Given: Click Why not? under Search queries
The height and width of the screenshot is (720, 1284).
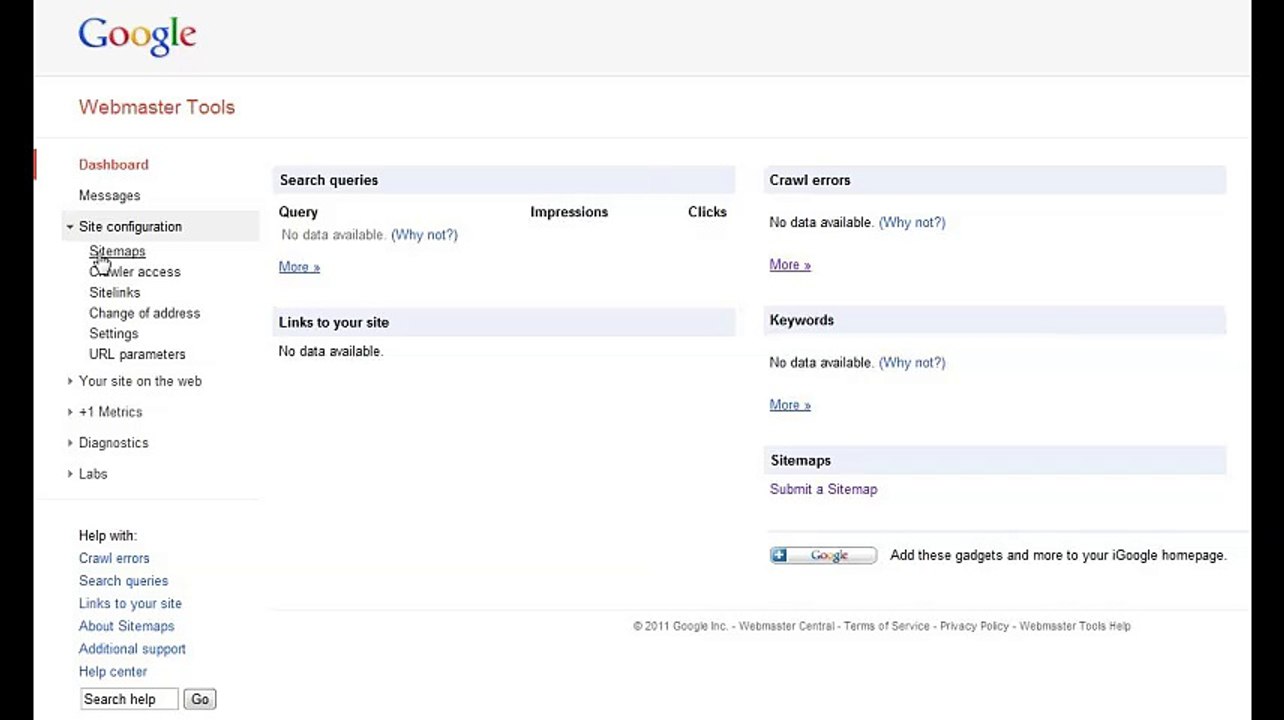Looking at the screenshot, I should 424,235.
